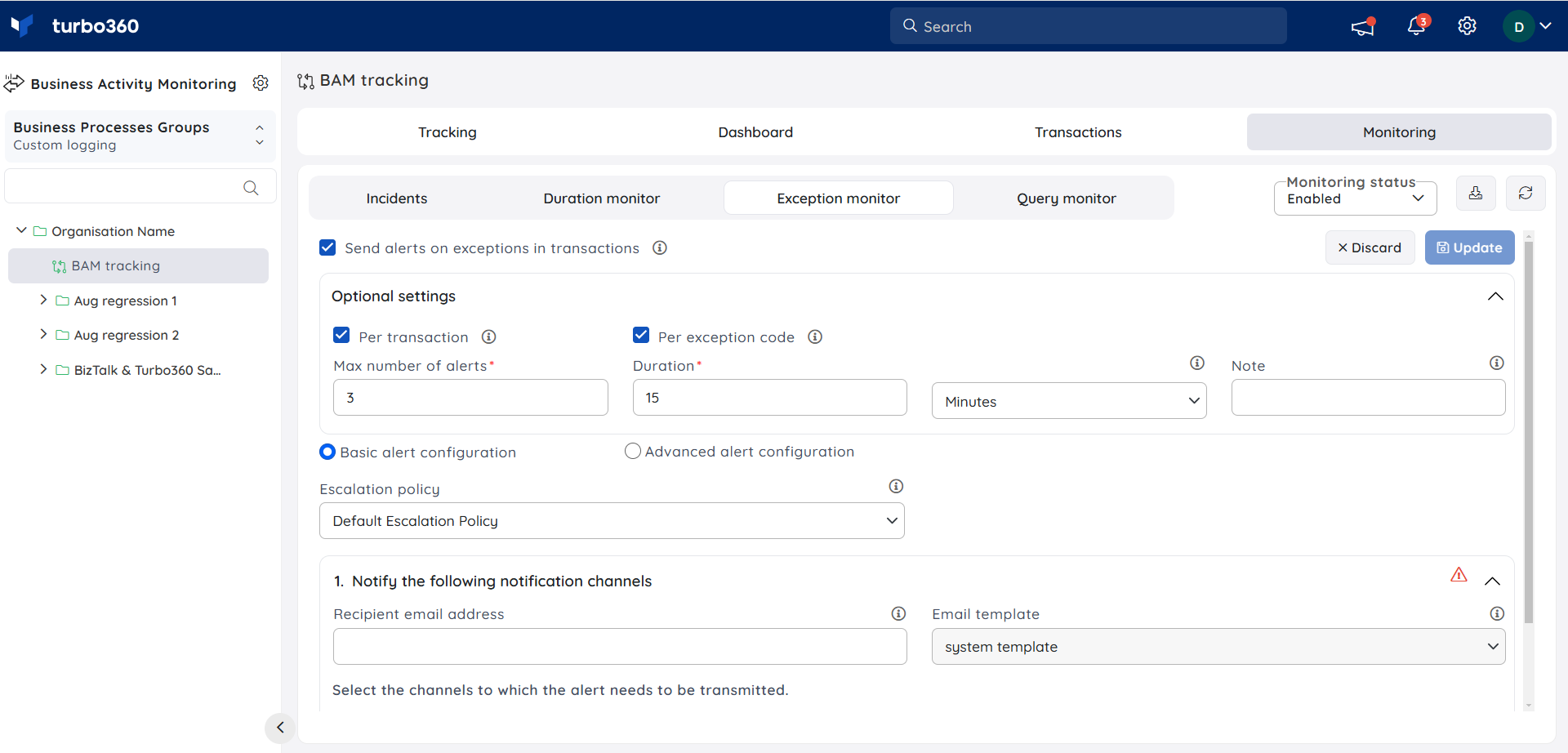
Task: Open the user avatar D menu
Action: click(x=1527, y=26)
